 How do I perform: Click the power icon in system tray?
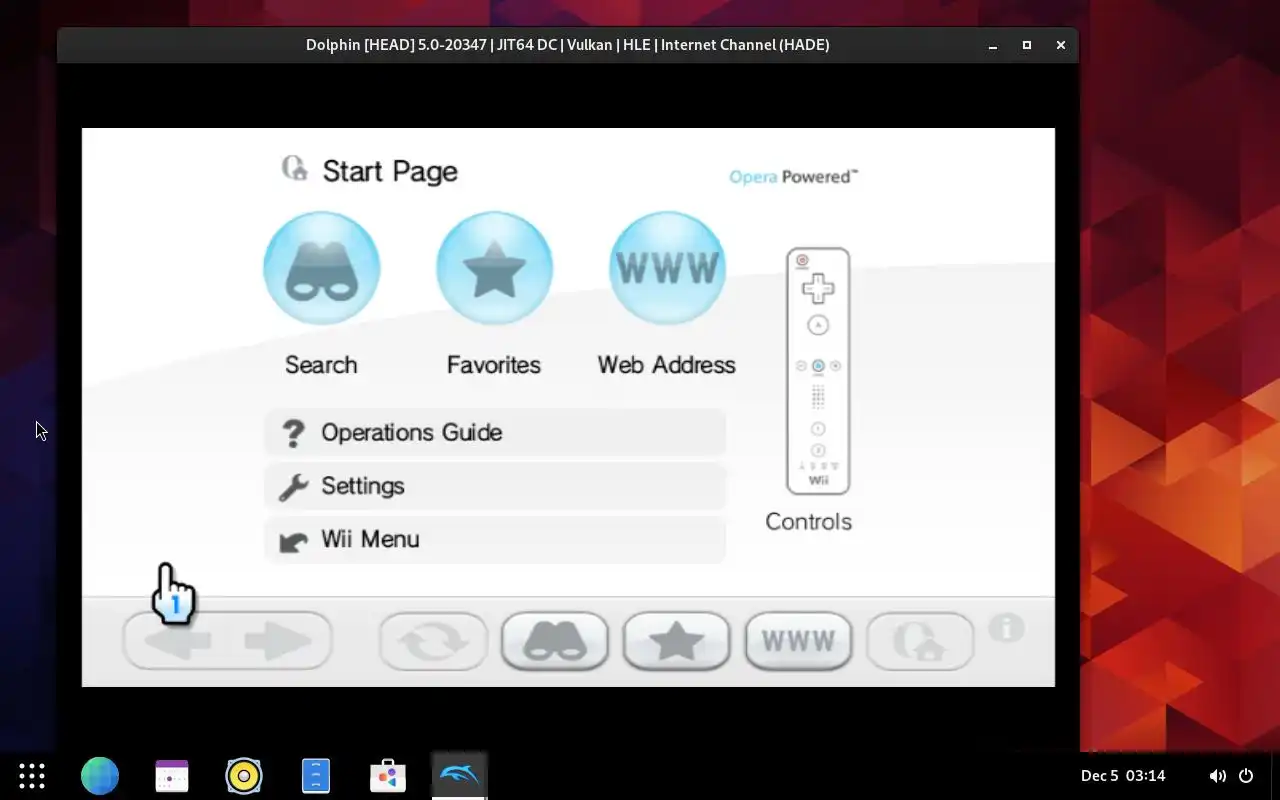[1246, 776]
